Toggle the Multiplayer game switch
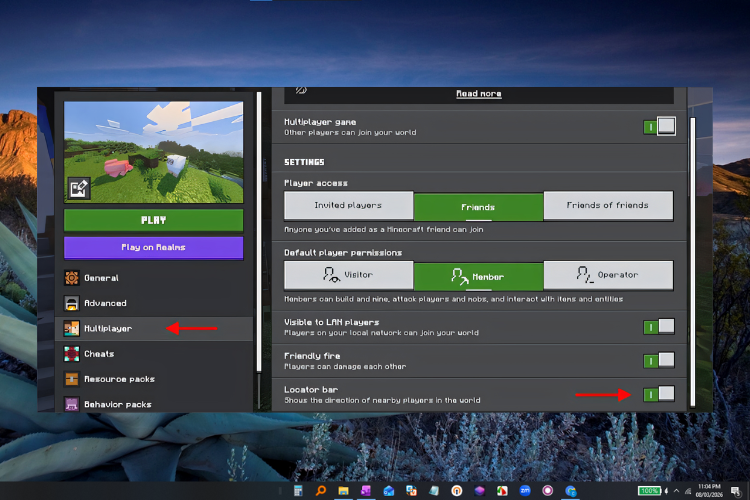The height and width of the screenshot is (500, 750). [659, 127]
